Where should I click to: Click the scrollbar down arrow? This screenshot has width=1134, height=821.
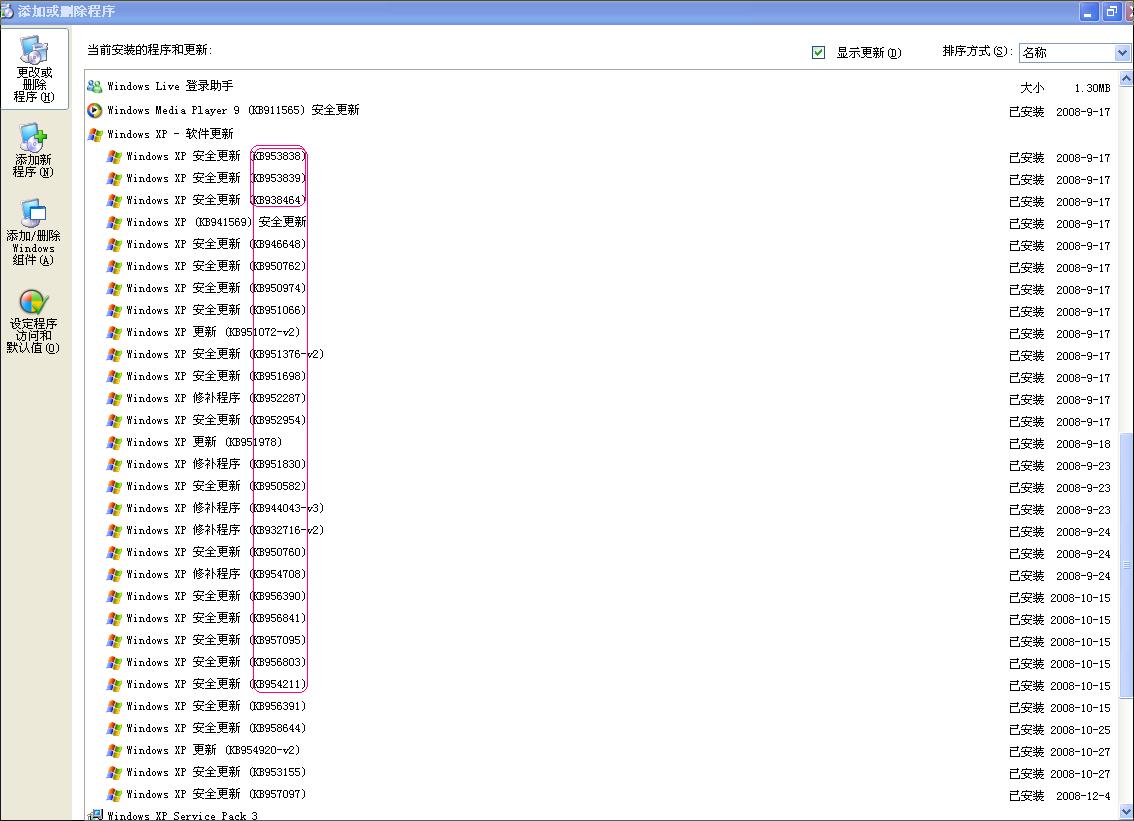(x=1126, y=812)
